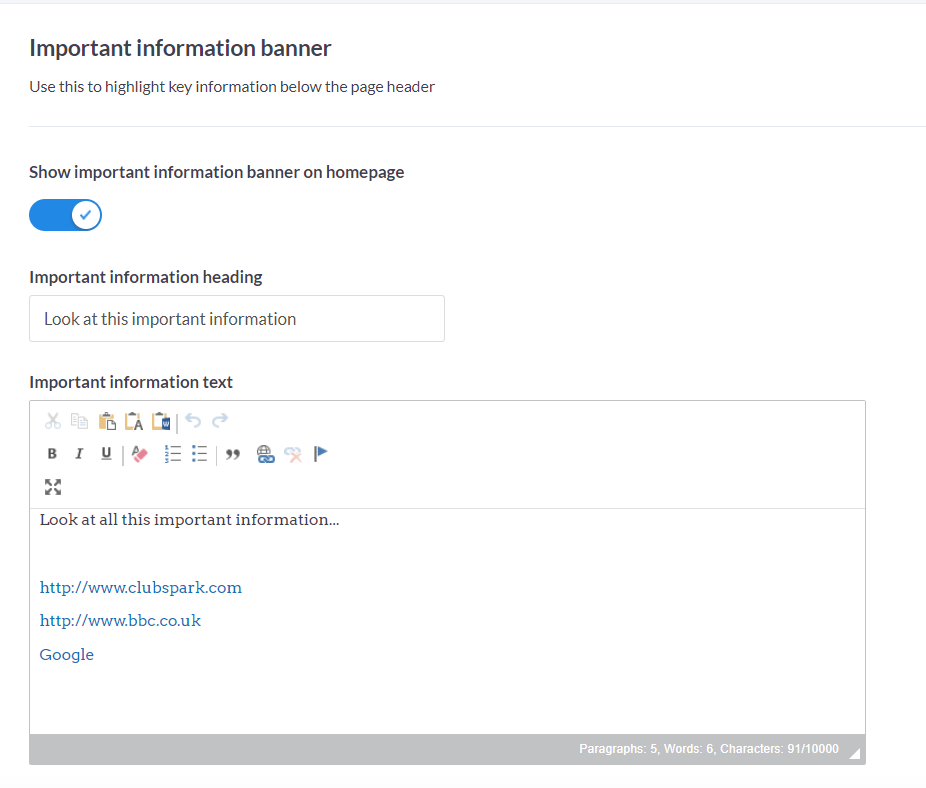This screenshot has width=926, height=788.
Task: Click the Google link in editor
Action: coord(67,654)
